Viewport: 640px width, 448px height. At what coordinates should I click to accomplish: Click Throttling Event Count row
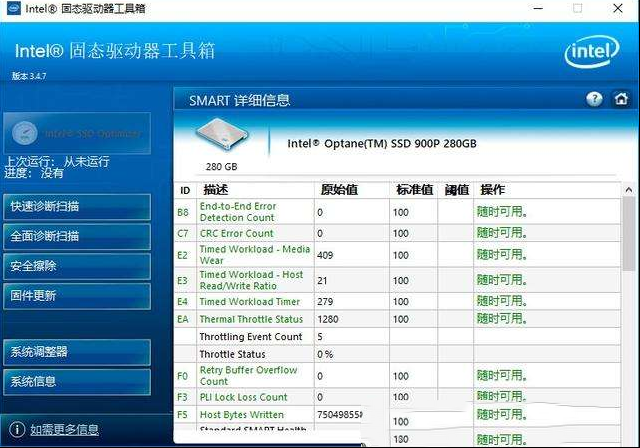(x=398, y=337)
